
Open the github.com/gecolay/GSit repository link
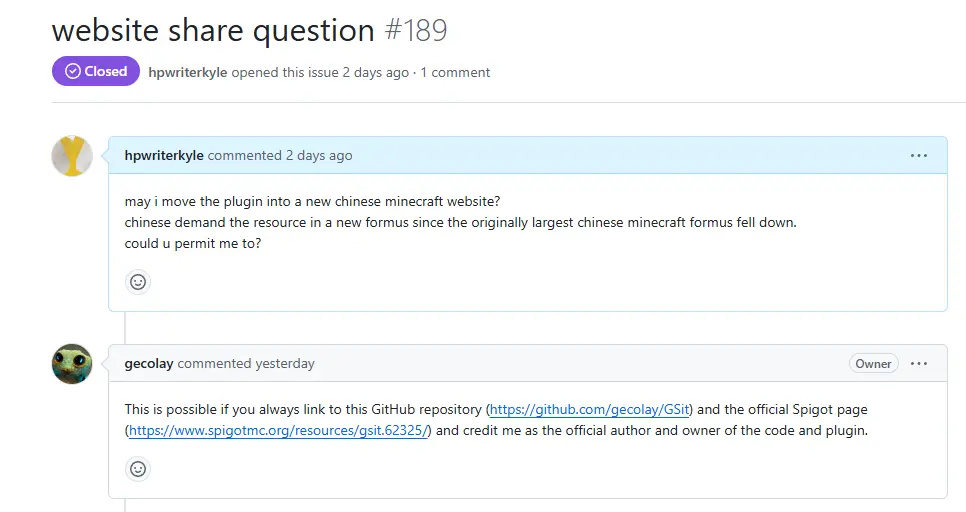(x=590, y=410)
